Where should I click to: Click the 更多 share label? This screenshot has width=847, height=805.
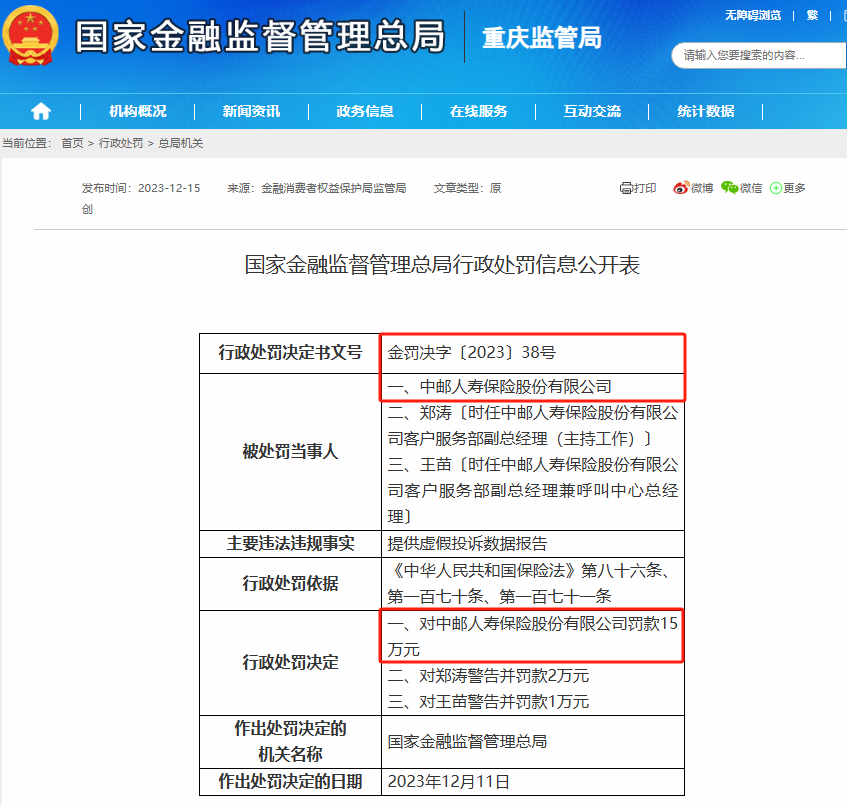coord(794,188)
